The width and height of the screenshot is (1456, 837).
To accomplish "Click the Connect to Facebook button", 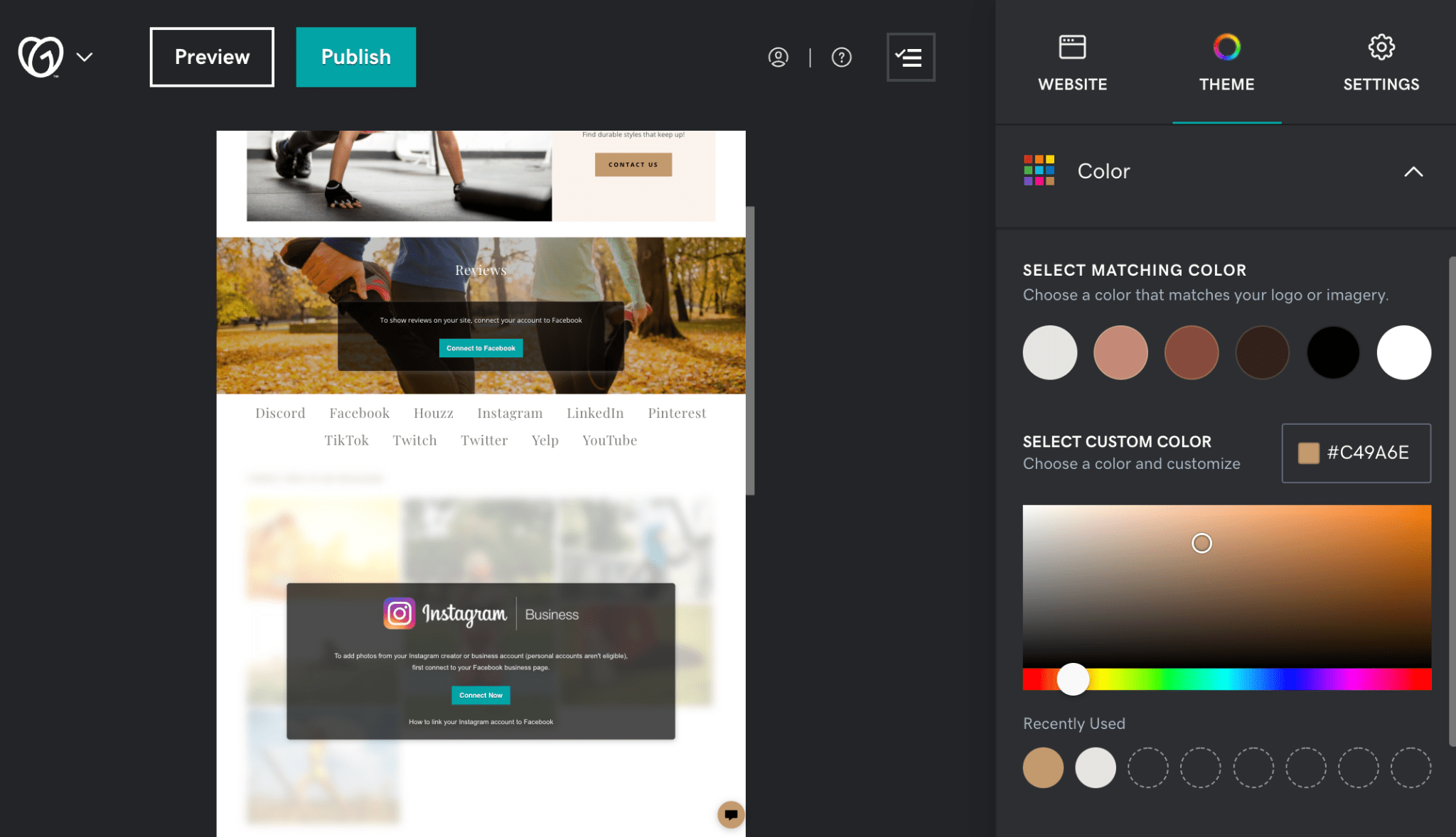I will (481, 347).
